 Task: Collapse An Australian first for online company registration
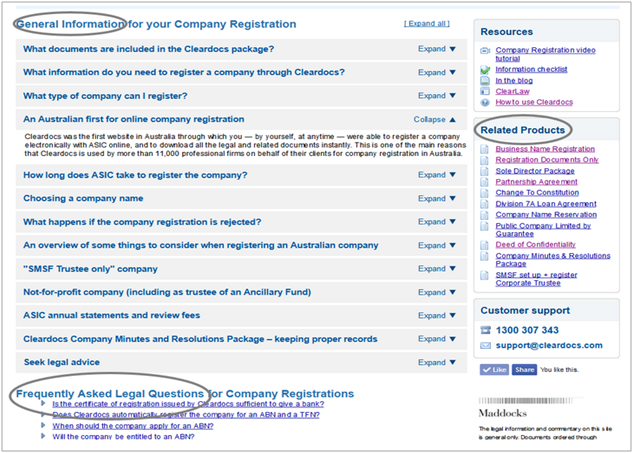[x=435, y=119]
